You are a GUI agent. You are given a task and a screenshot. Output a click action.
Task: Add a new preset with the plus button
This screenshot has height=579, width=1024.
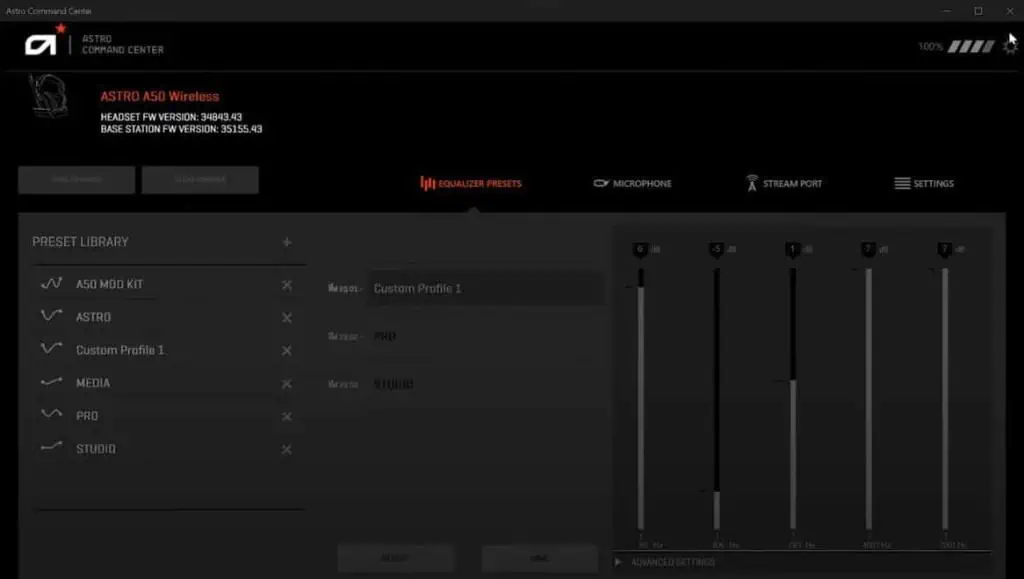pos(287,241)
